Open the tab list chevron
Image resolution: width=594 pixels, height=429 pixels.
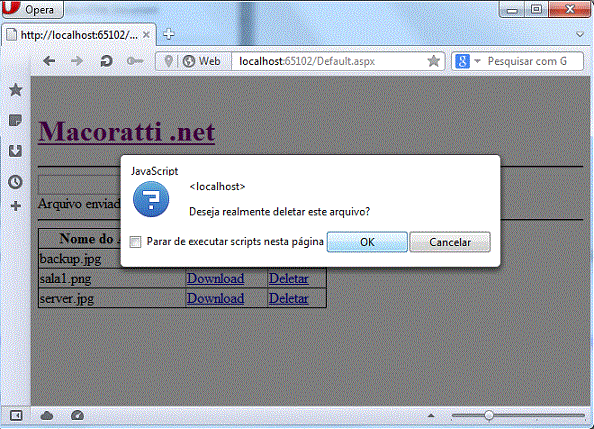pos(580,34)
